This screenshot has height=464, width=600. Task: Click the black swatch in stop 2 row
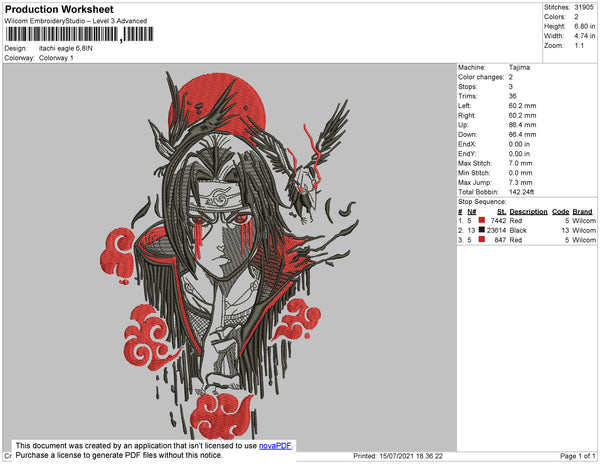click(482, 230)
